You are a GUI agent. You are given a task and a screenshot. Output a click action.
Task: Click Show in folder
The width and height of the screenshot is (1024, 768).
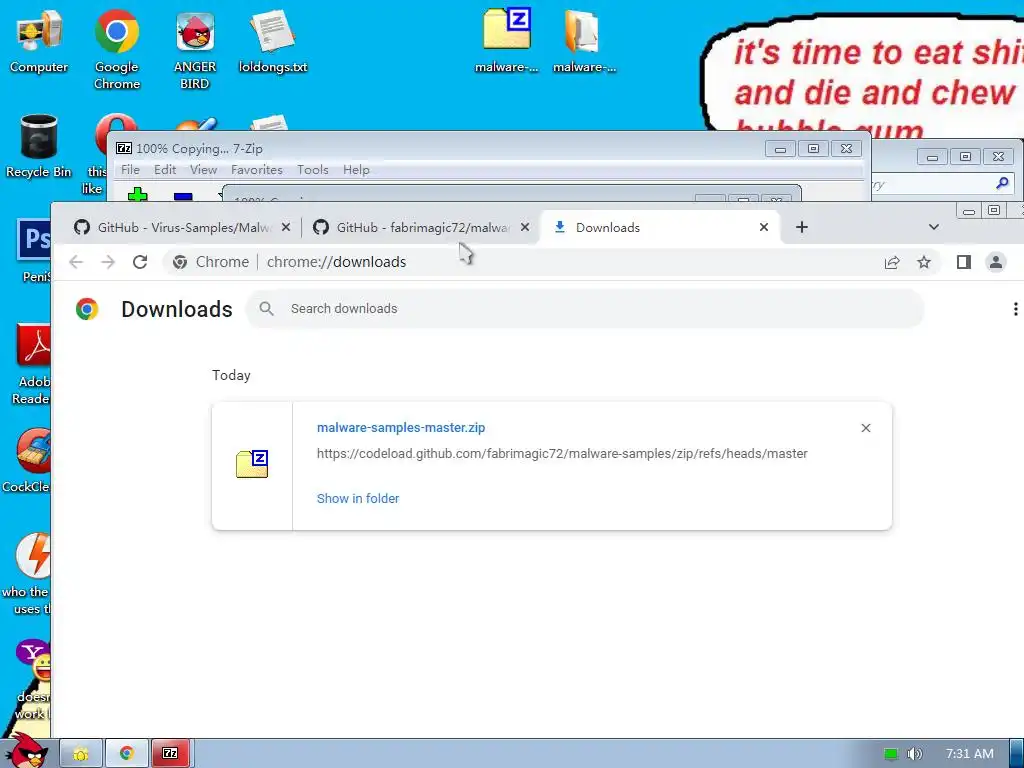click(x=358, y=498)
